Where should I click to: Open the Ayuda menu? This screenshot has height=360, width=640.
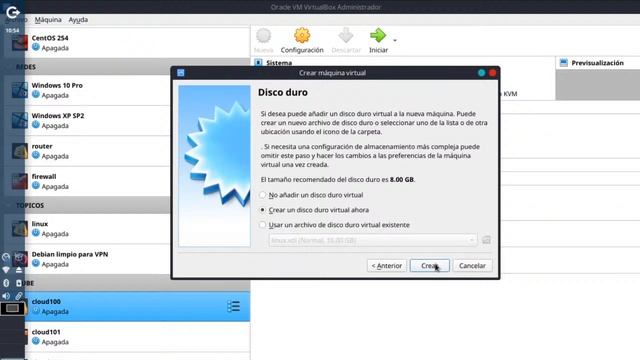78,20
